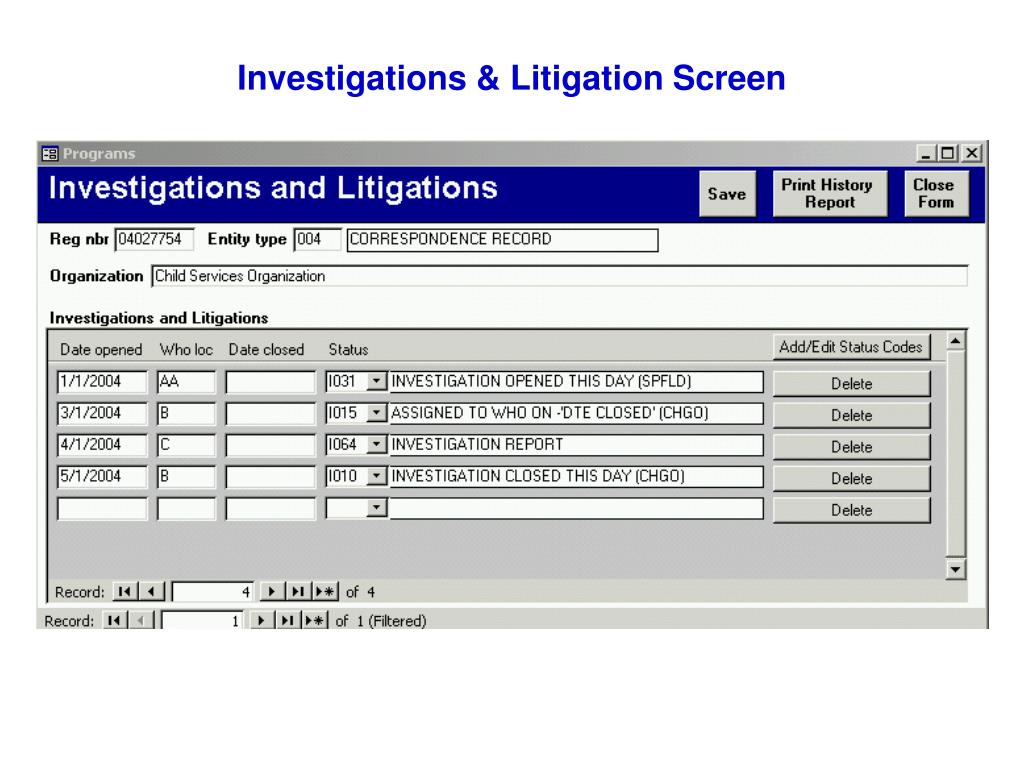Go to first record in inner navigator

pyautogui.click(x=124, y=592)
